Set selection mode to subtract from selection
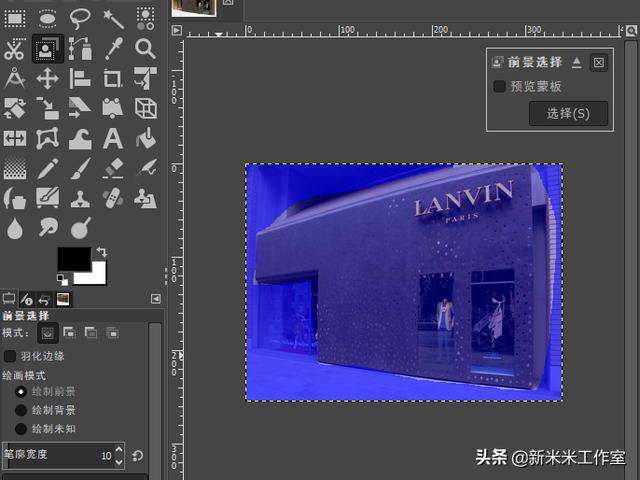This screenshot has width=640, height=480. (x=91, y=333)
